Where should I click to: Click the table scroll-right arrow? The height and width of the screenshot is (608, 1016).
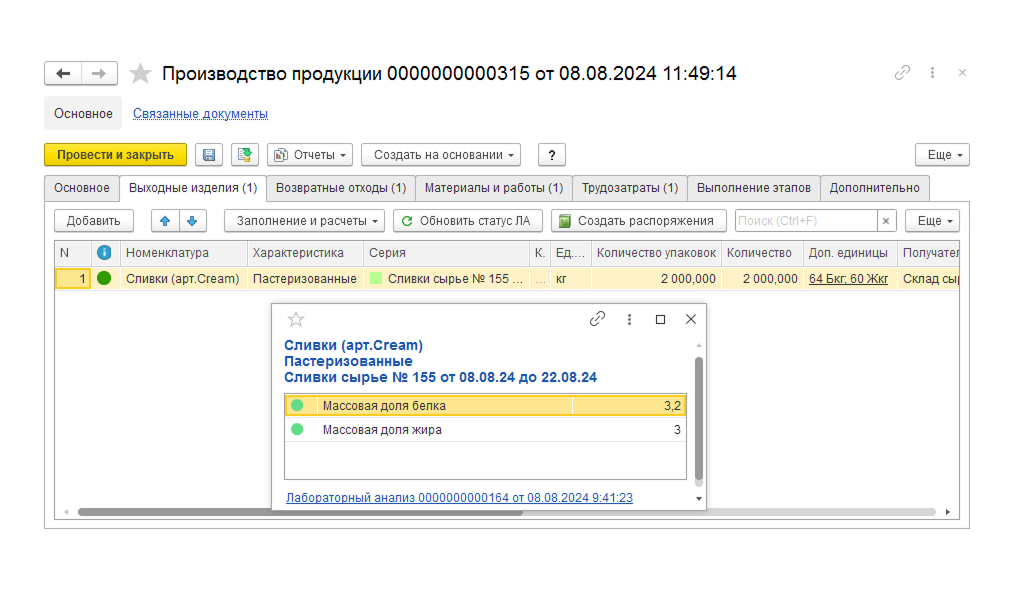[x=948, y=512]
